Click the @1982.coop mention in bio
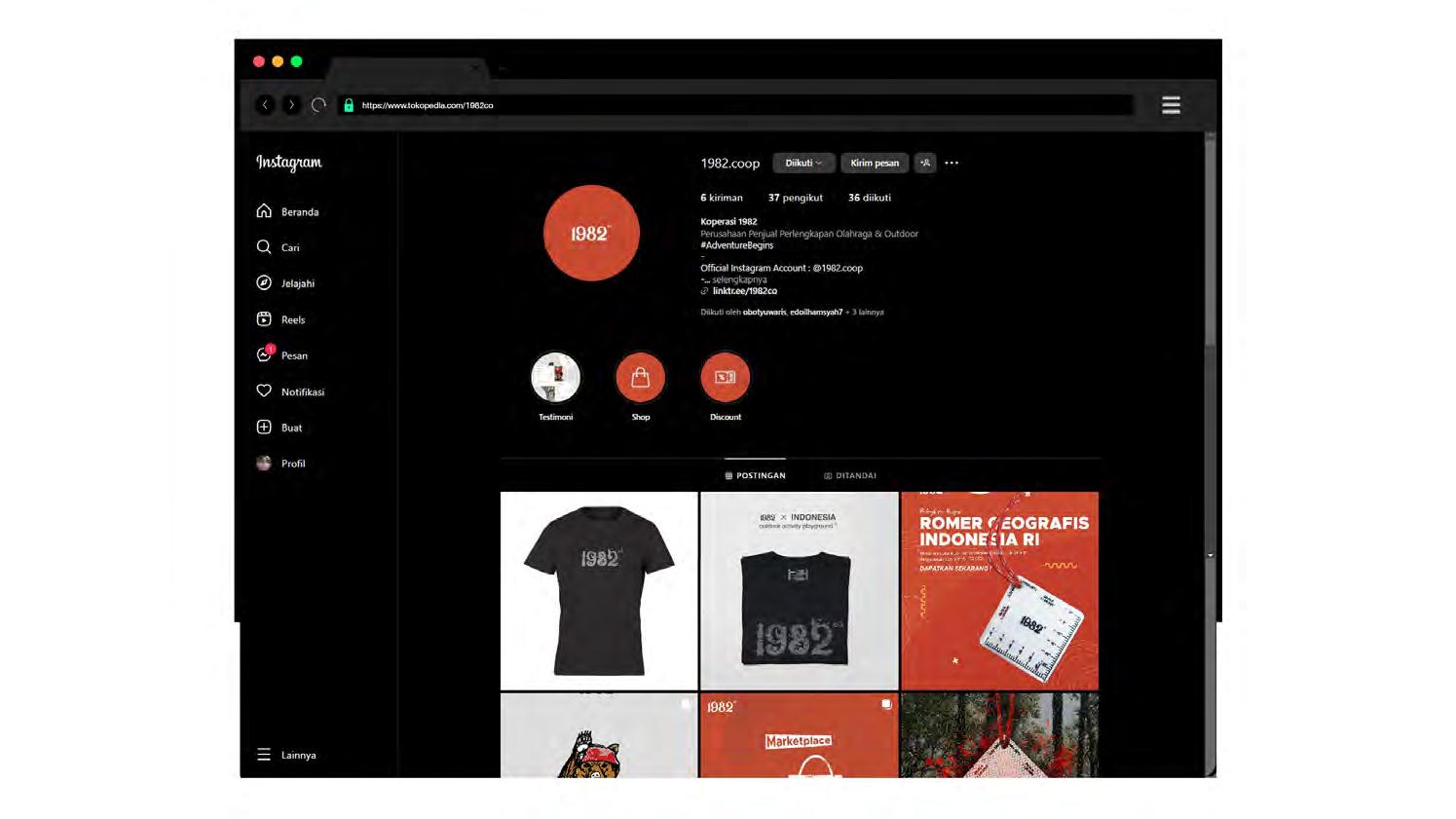This screenshot has width=1456, height=819. 838,268
